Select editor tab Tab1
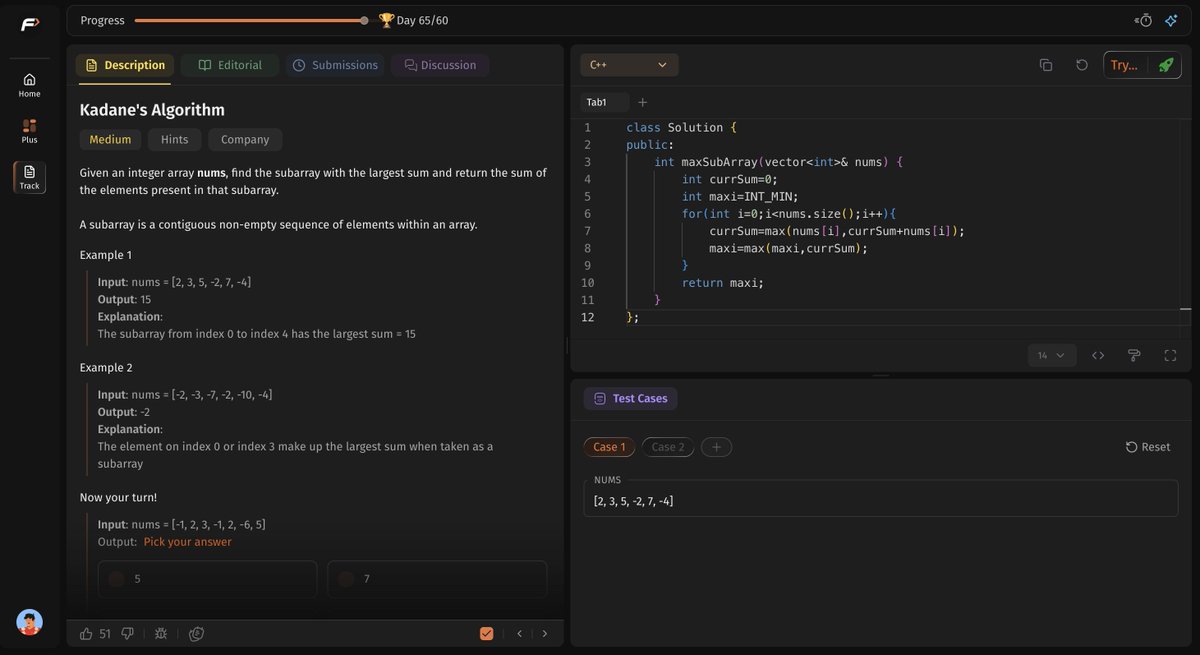Image resolution: width=1200 pixels, height=655 pixels. click(604, 102)
